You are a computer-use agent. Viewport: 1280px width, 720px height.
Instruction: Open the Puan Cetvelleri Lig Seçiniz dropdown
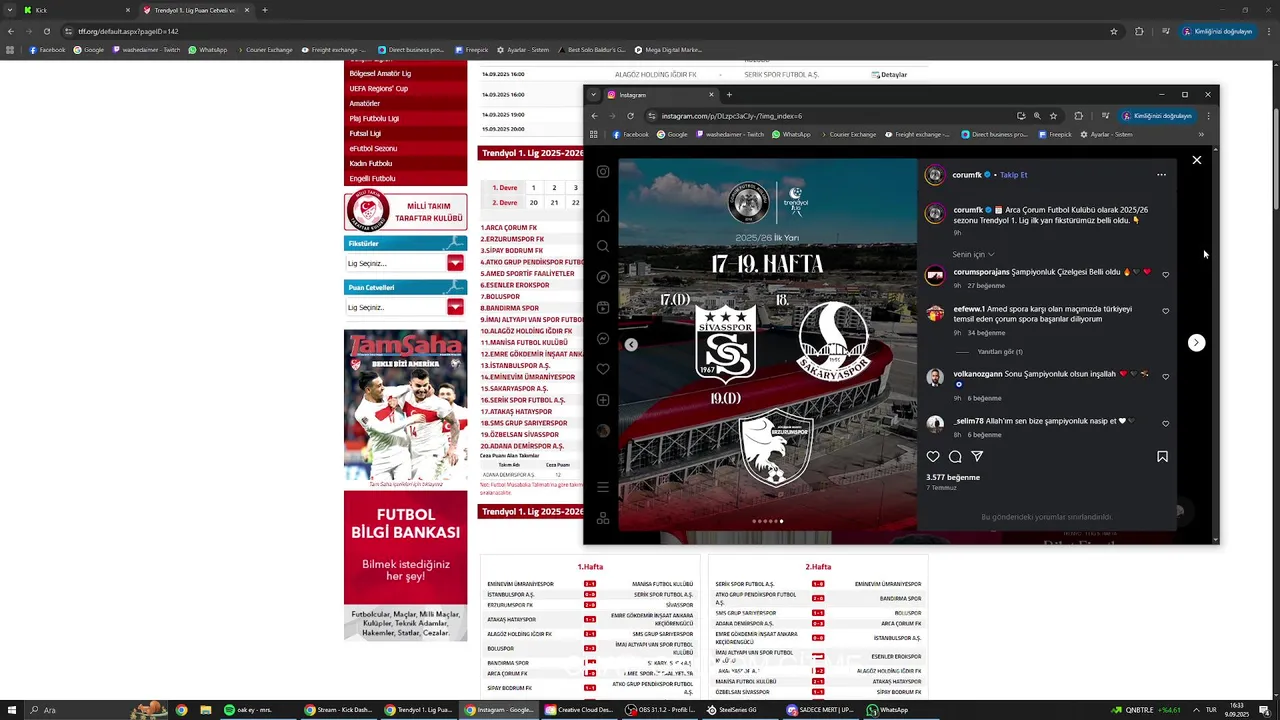pos(405,307)
